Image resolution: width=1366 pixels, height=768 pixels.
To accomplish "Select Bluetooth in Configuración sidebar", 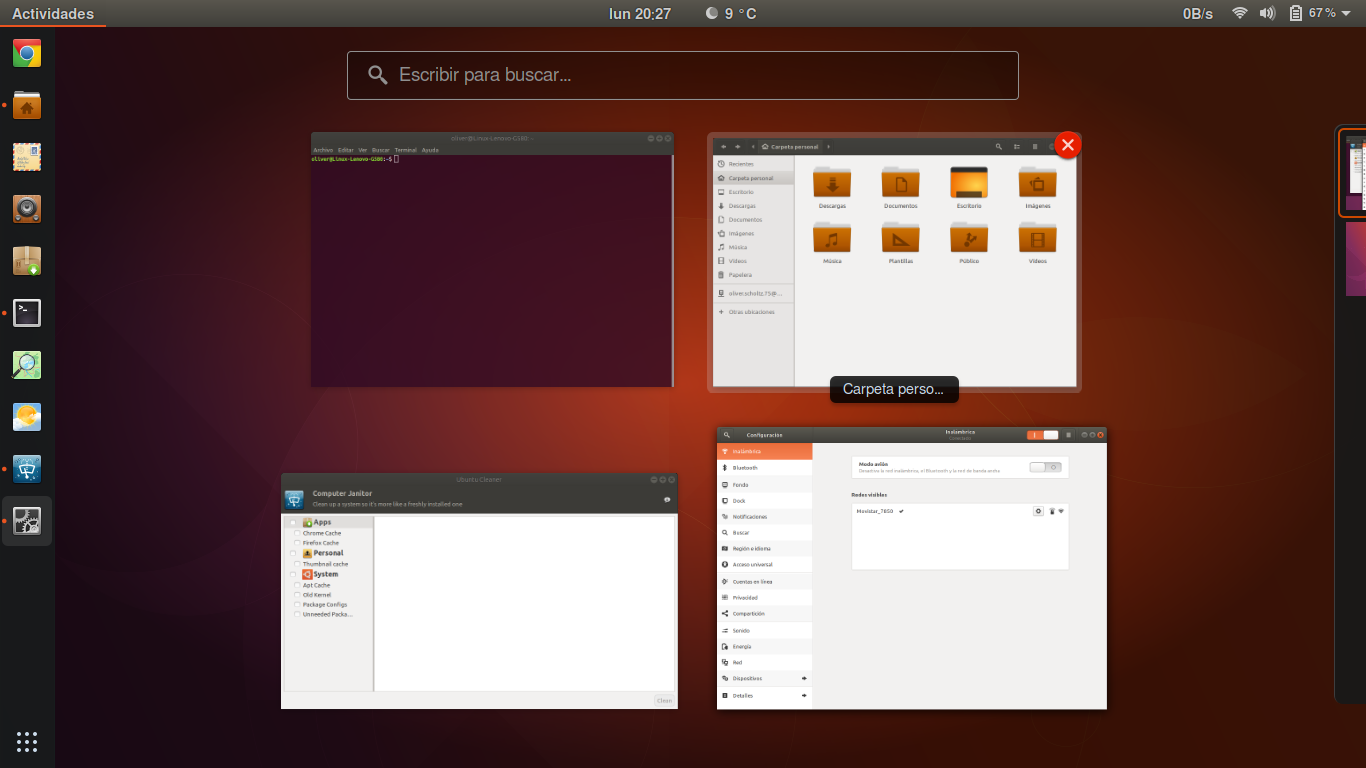I will coord(764,468).
